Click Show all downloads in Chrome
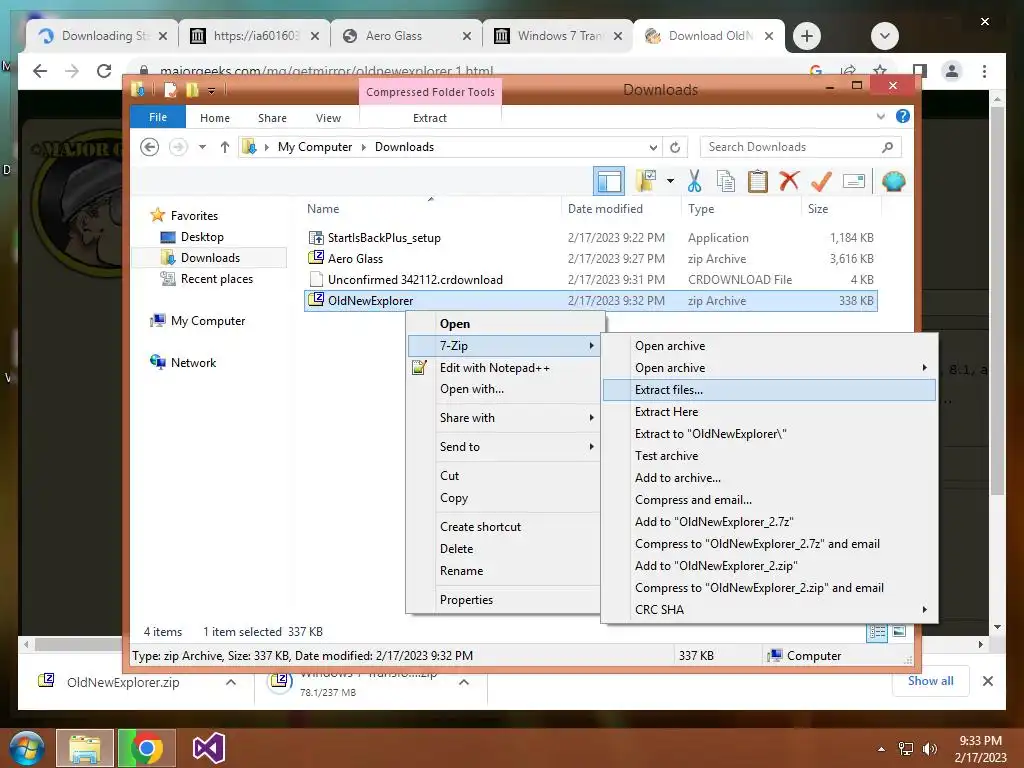Image resolution: width=1024 pixels, height=768 pixels. point(931,681)
